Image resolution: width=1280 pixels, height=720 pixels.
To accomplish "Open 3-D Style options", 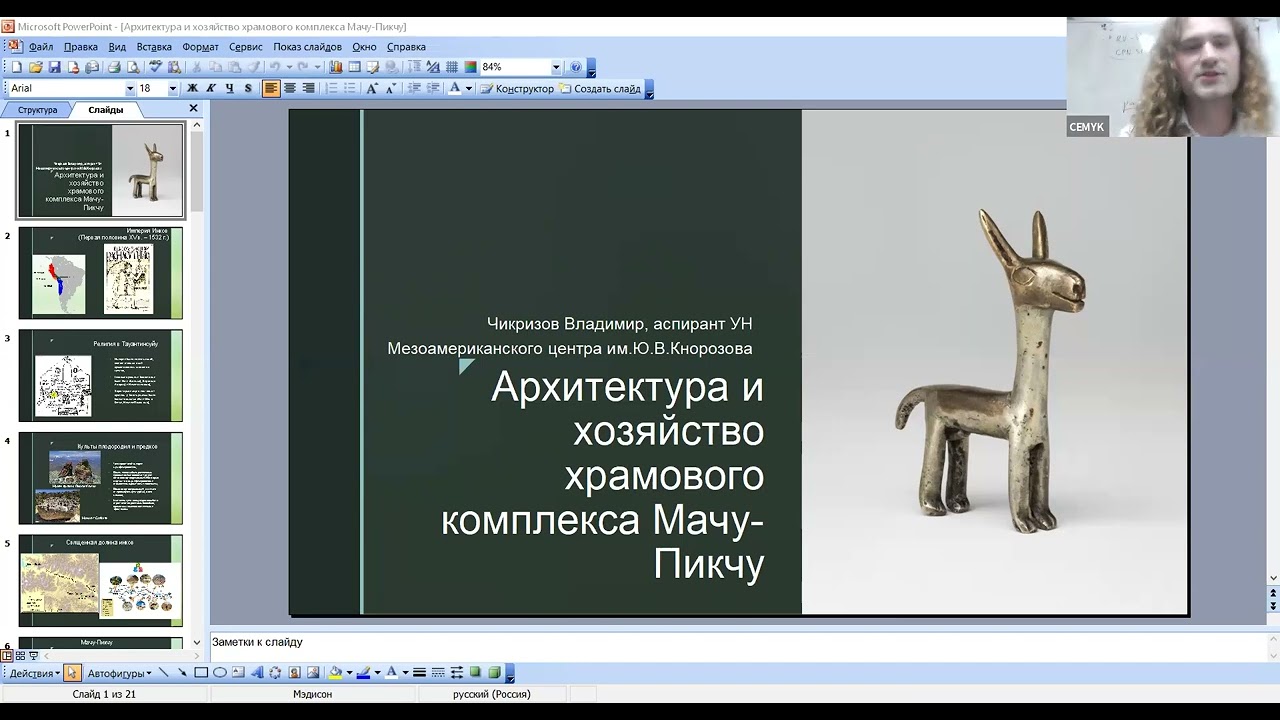I will [x=494, y=673].
